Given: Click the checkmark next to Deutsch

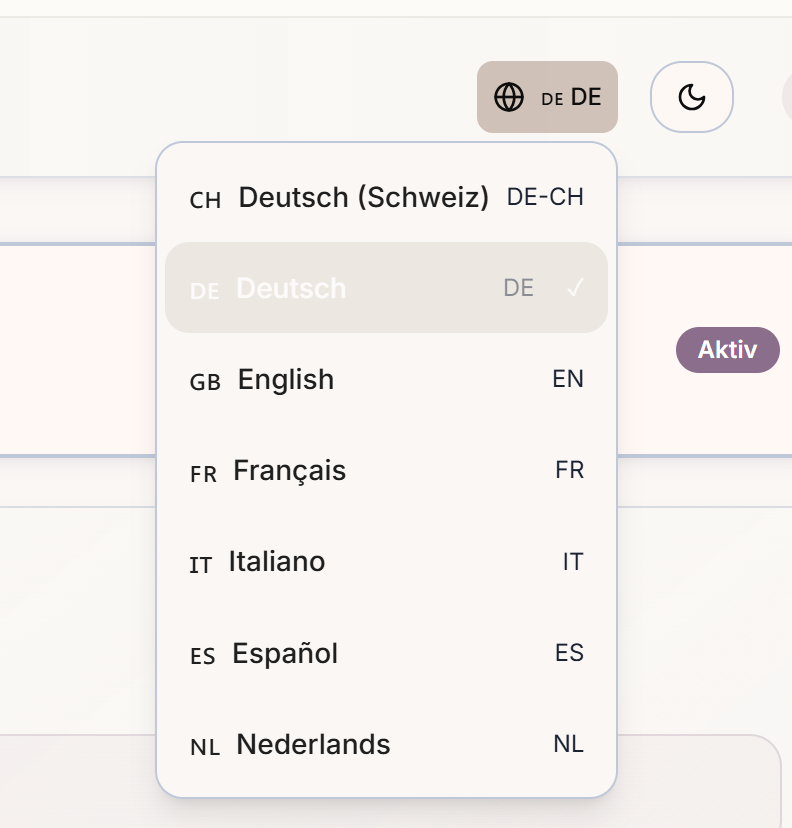Looking at the screenshot, I should point(577,288).
